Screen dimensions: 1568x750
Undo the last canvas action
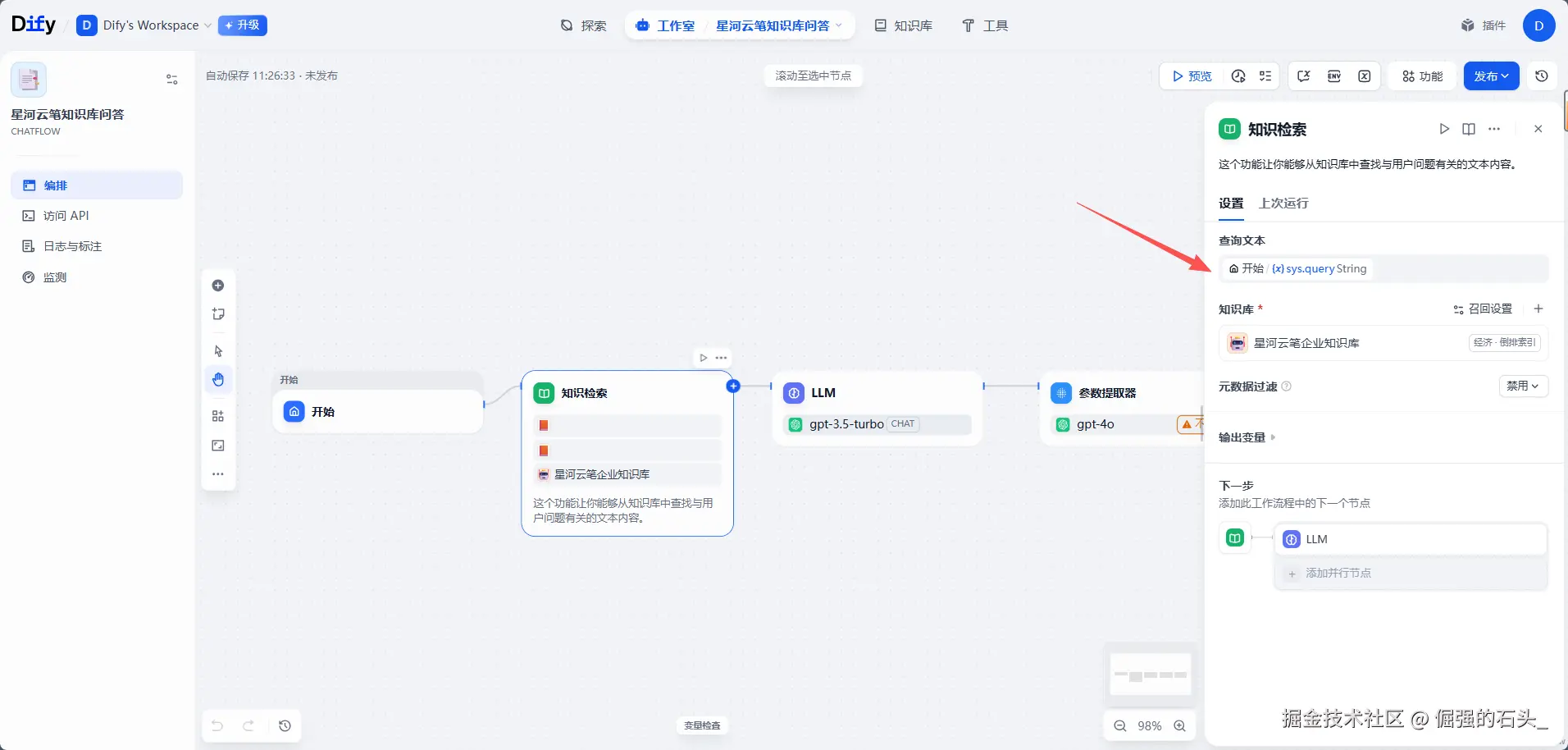pyautogui.click(x=217, y=725)
